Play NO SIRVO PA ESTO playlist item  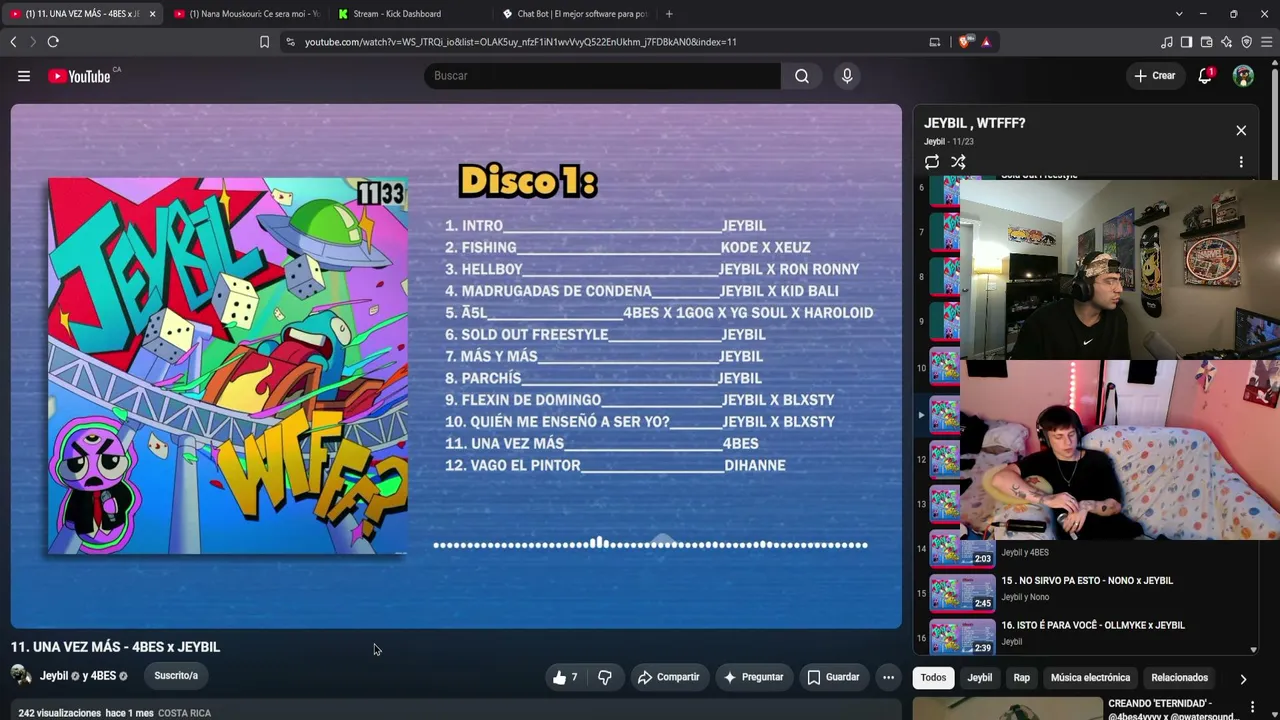[1087, 580]
